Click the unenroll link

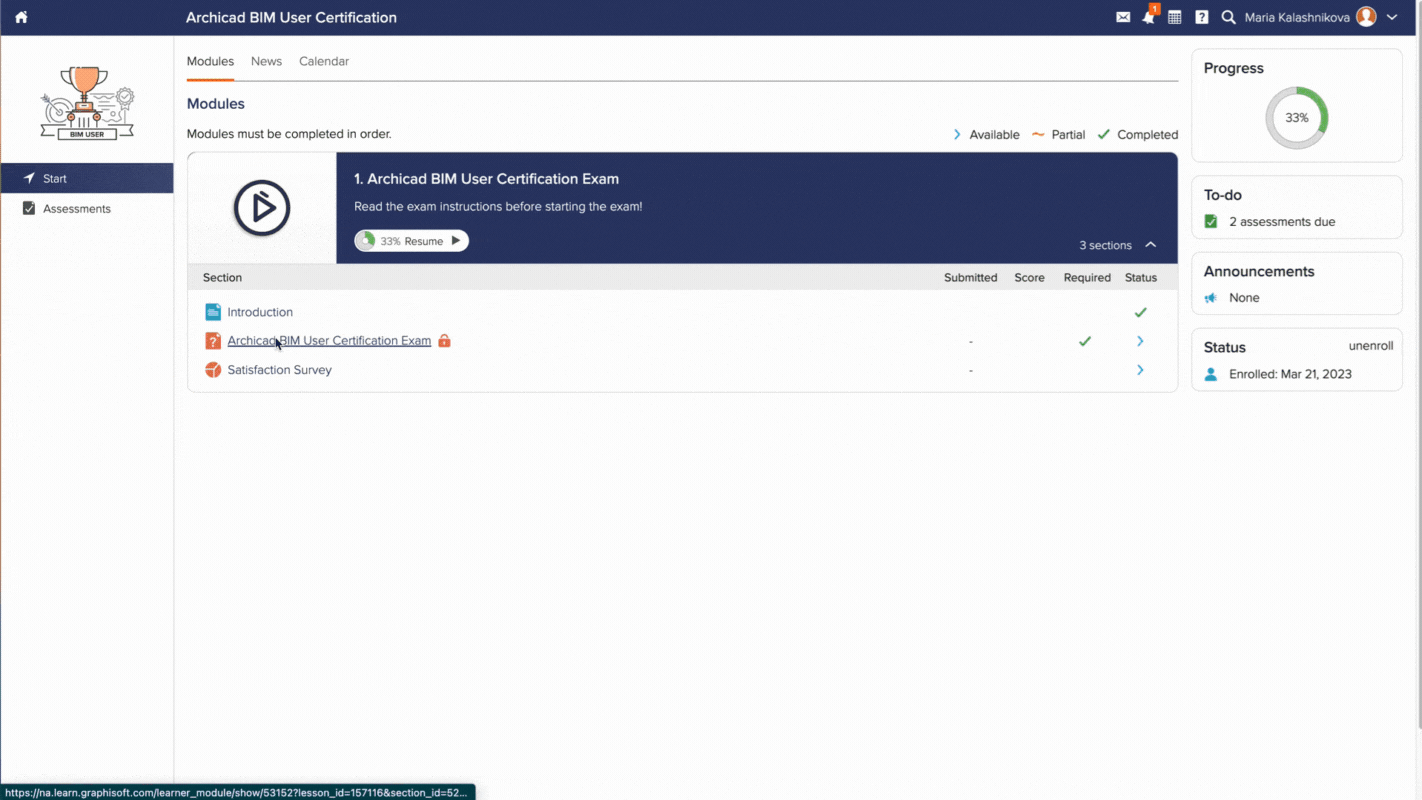[1371, 346]
